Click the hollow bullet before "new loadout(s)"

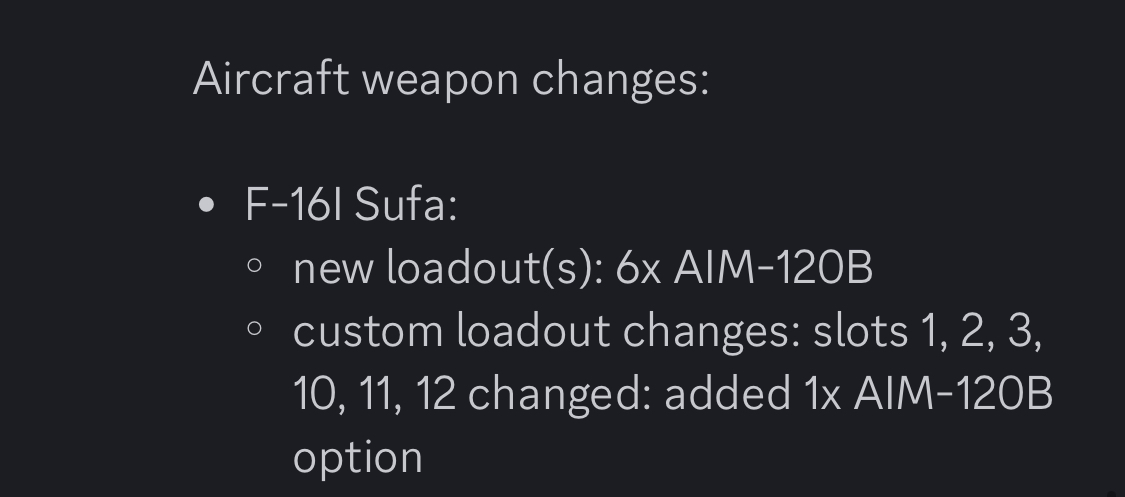tap(255, 267)
